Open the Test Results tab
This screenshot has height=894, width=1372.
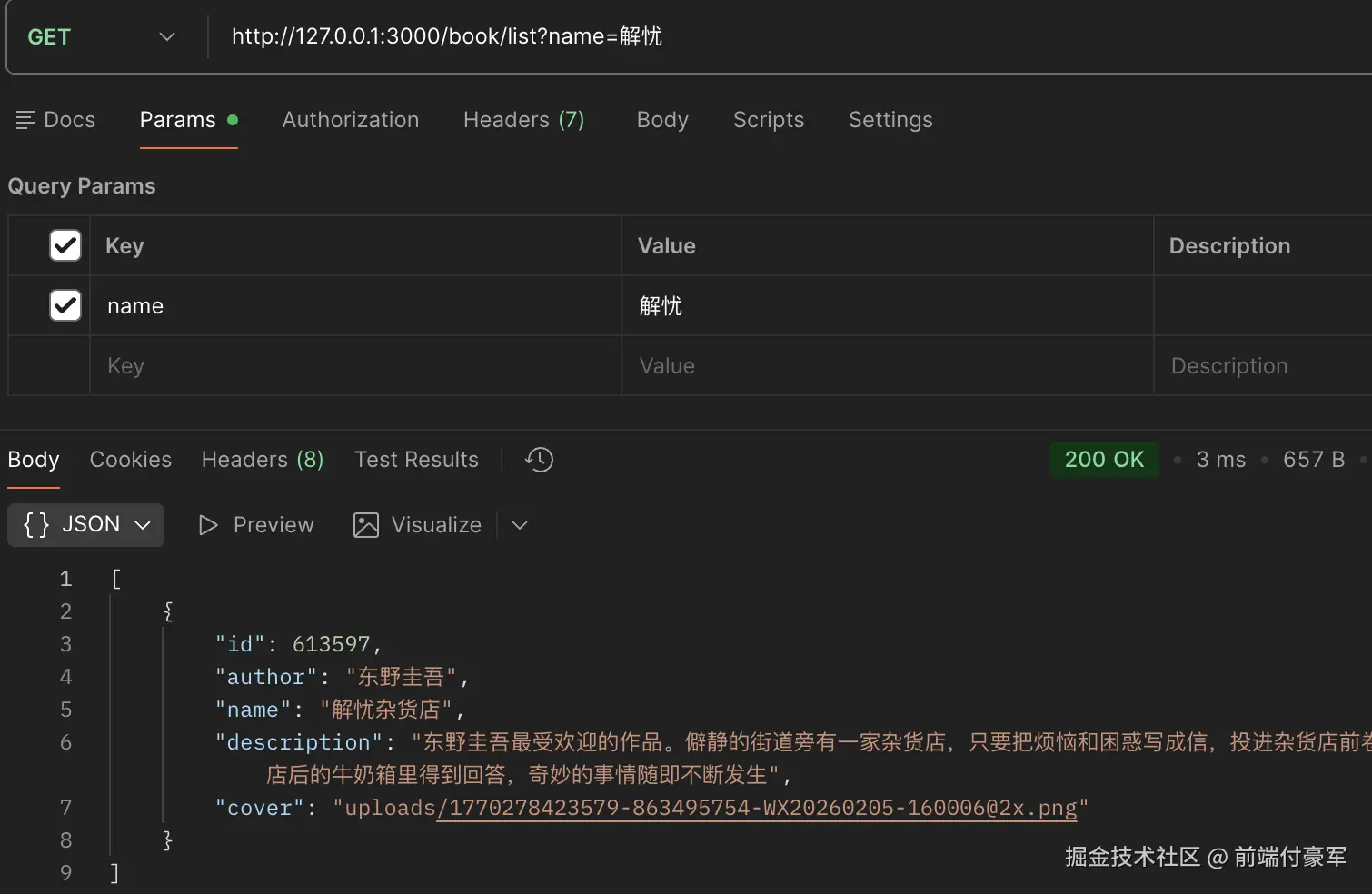(x=416, y=460)
